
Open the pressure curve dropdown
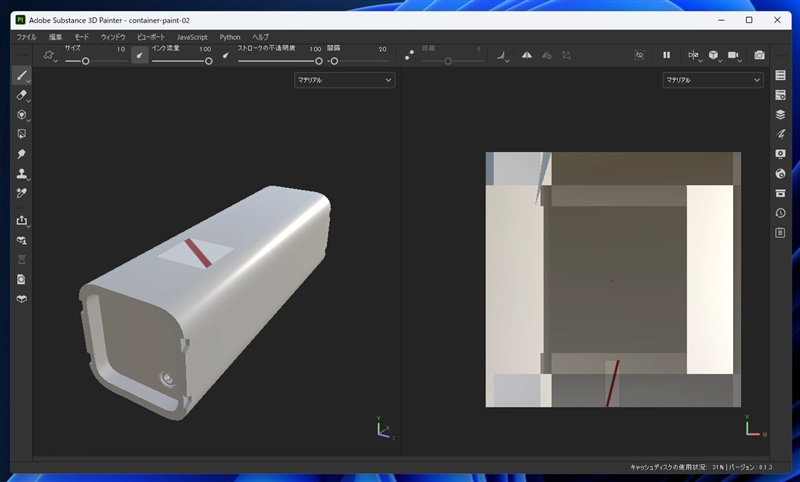(x=503, y=55)
